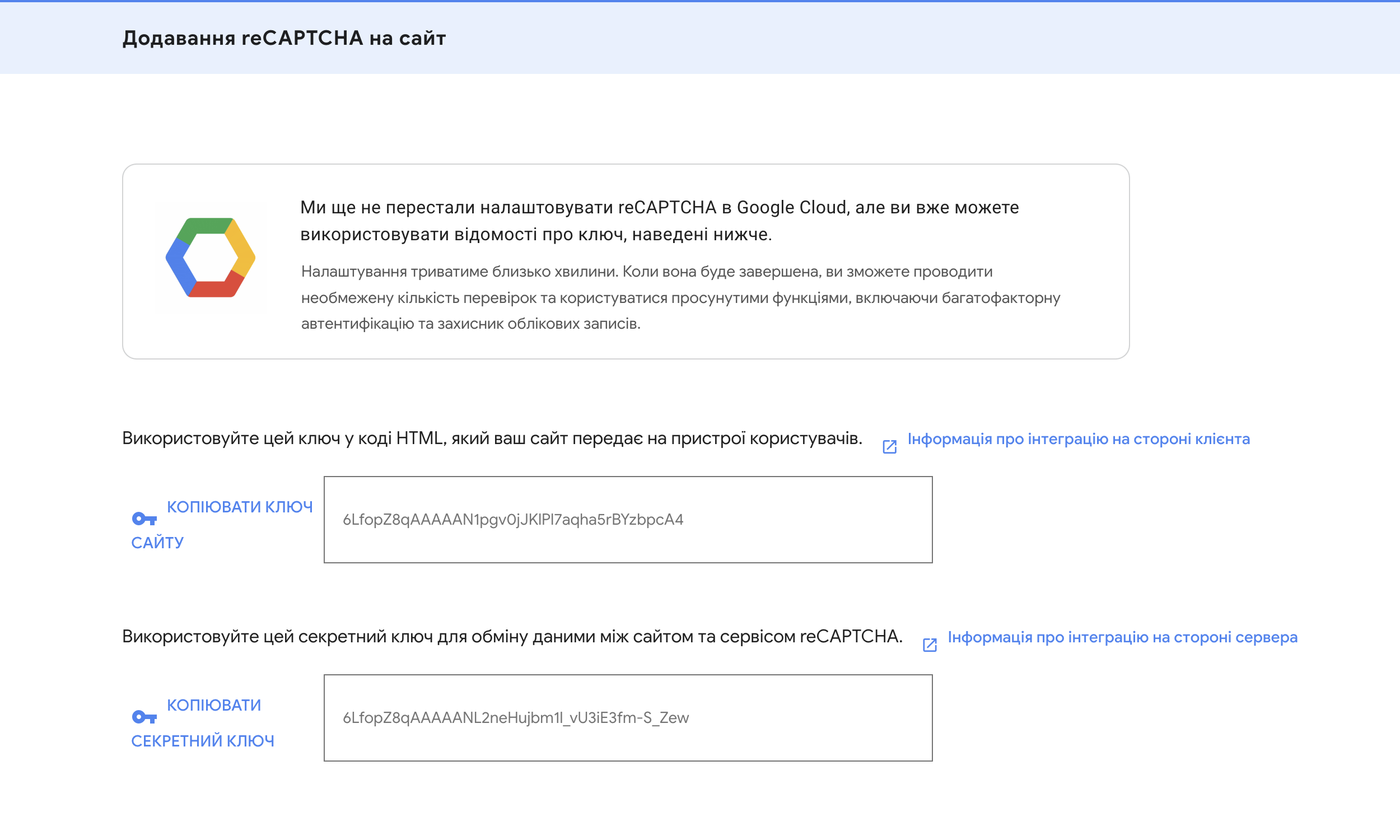Viewport: 1400px width, 840px height.
Task: Click the notice text starting Ми ще не перестали
Action: point(659,221)
